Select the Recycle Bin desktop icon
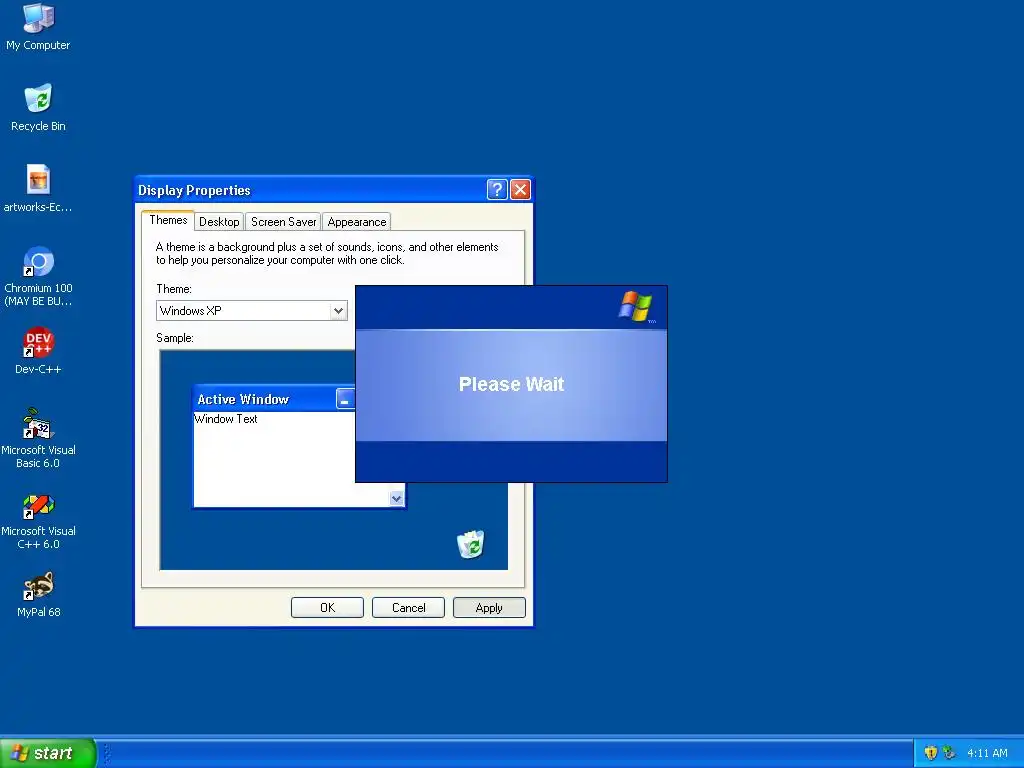The image size is (1024, 768). [38, 107]
